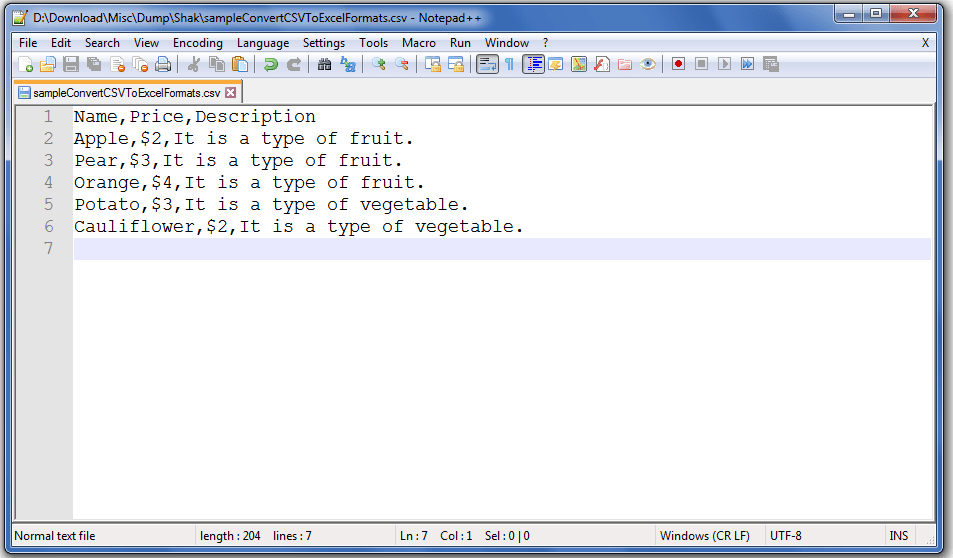953x558 pixels.
Task: Toggle the indent guide button
Action: click(x=533, y=64)
